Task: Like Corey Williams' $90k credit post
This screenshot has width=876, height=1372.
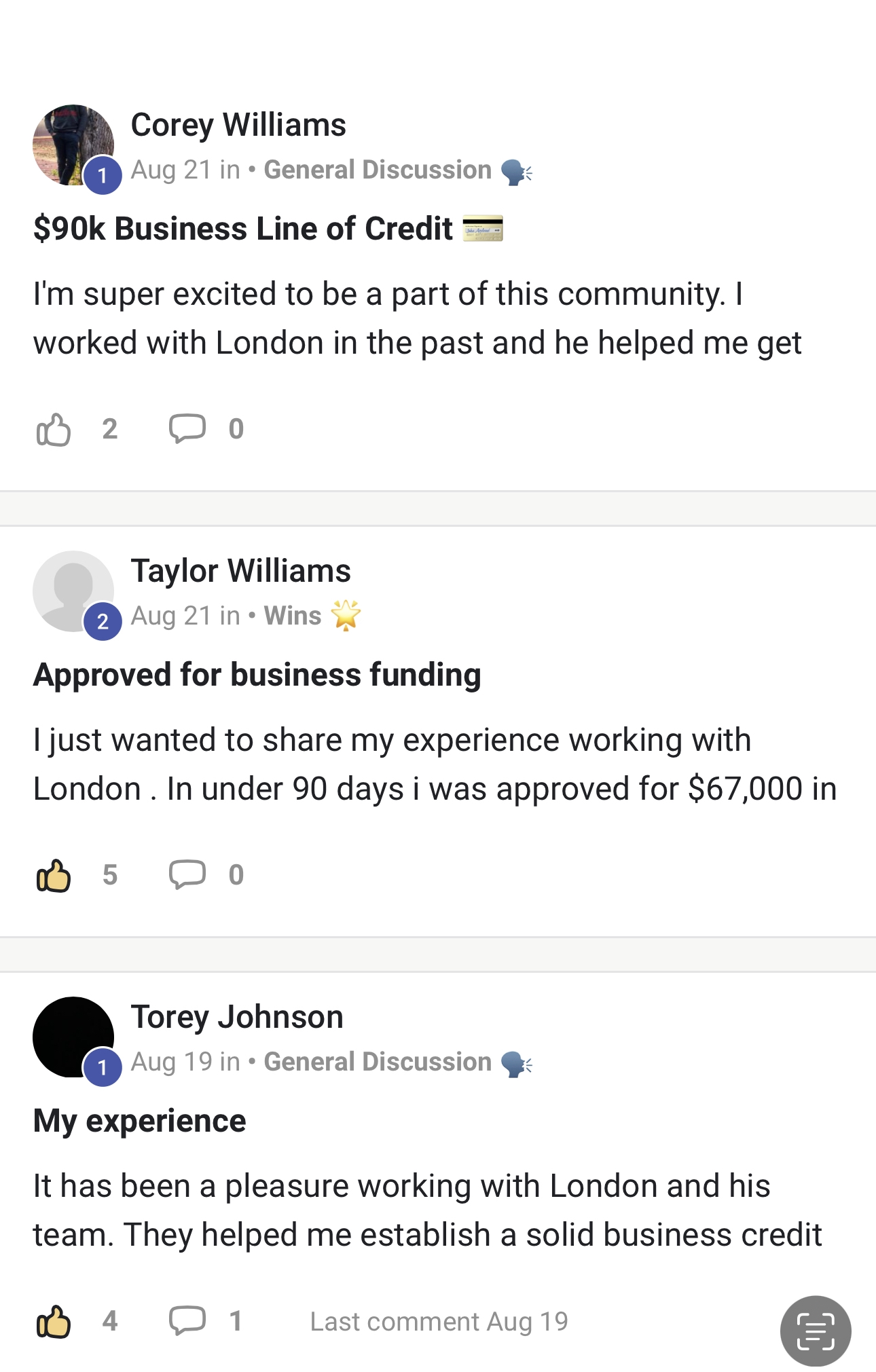Action: 53,429
